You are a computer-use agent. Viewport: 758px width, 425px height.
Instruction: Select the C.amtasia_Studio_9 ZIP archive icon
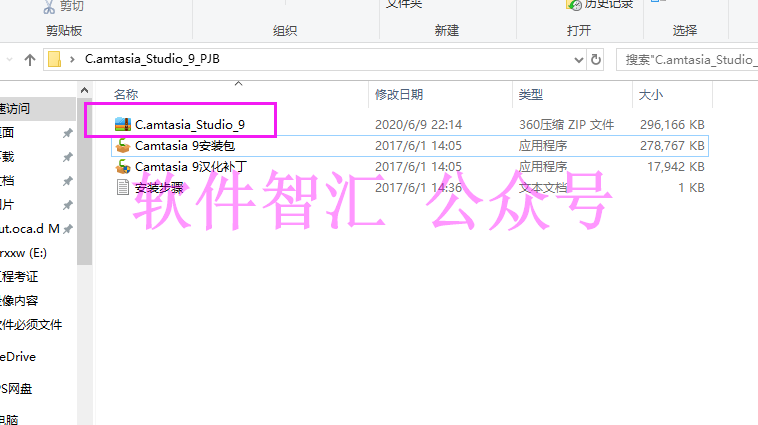pyautogui.click(x=123, y=124)
